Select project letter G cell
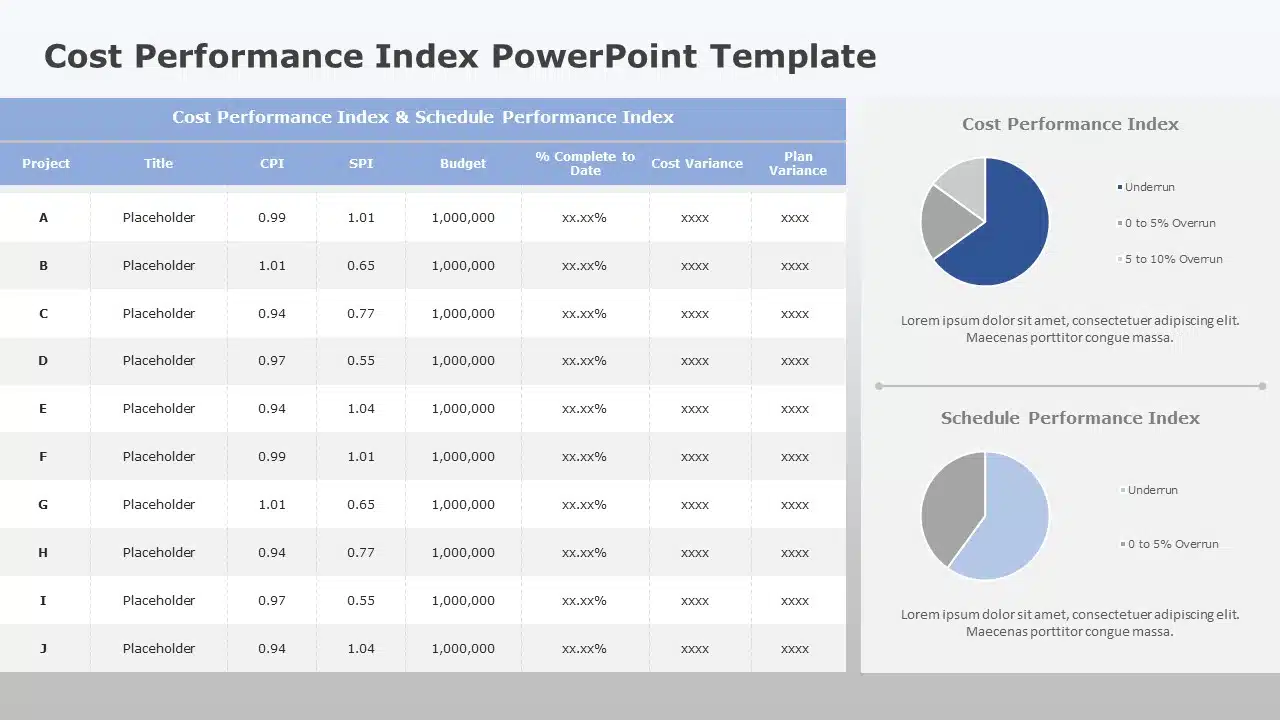 (x=43, y=504)
